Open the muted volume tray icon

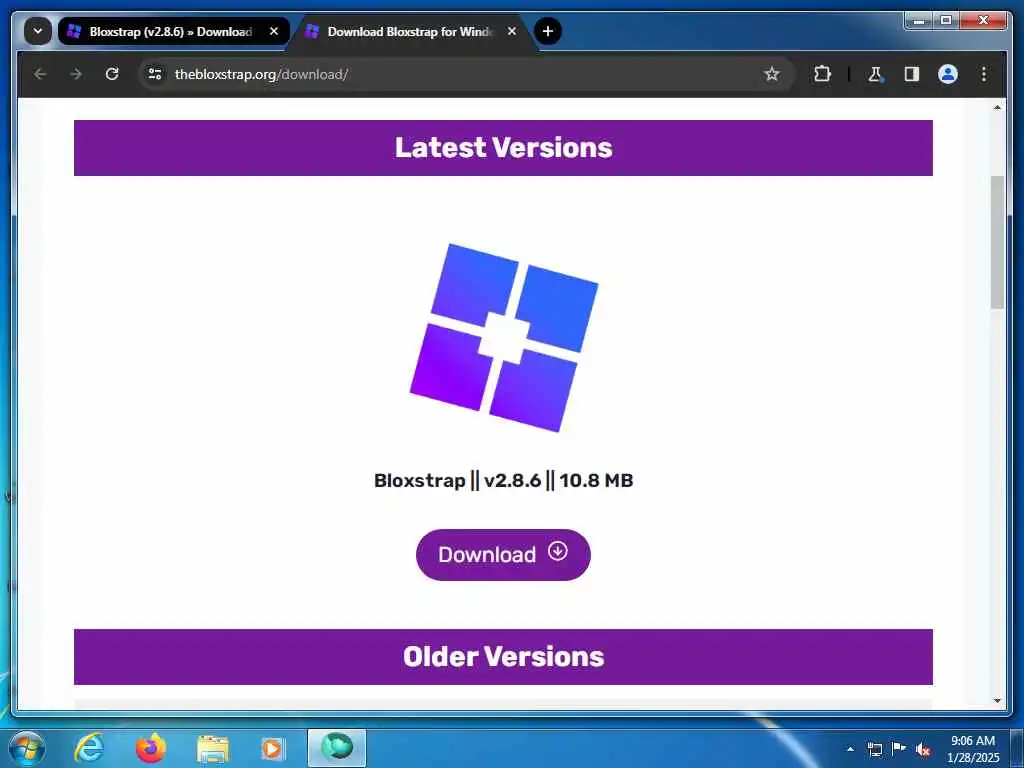[923, 749]
